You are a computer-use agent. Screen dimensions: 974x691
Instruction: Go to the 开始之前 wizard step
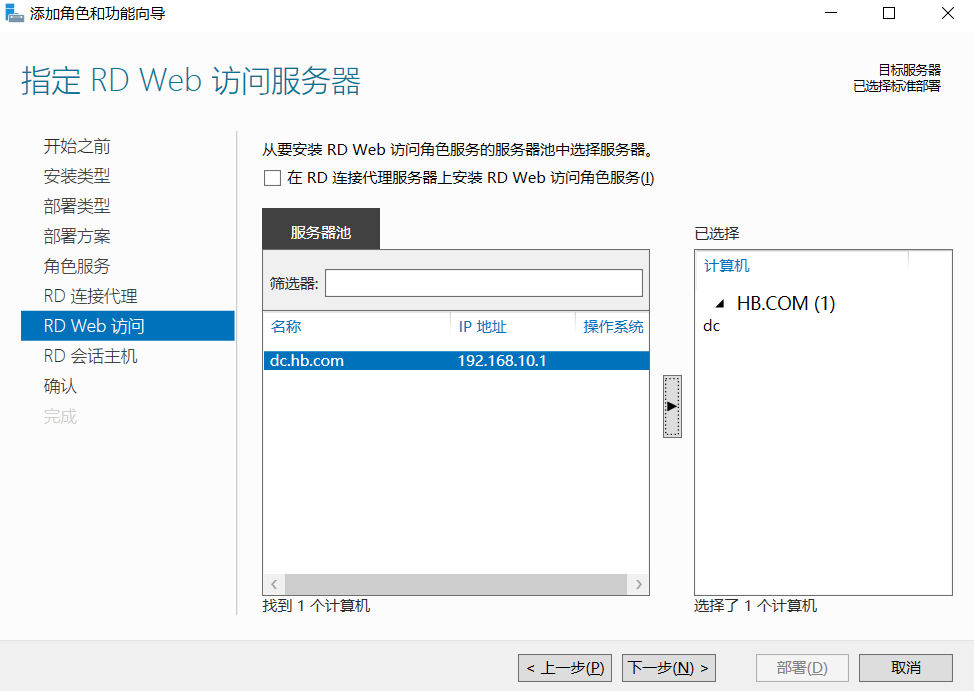click(77, 147)
